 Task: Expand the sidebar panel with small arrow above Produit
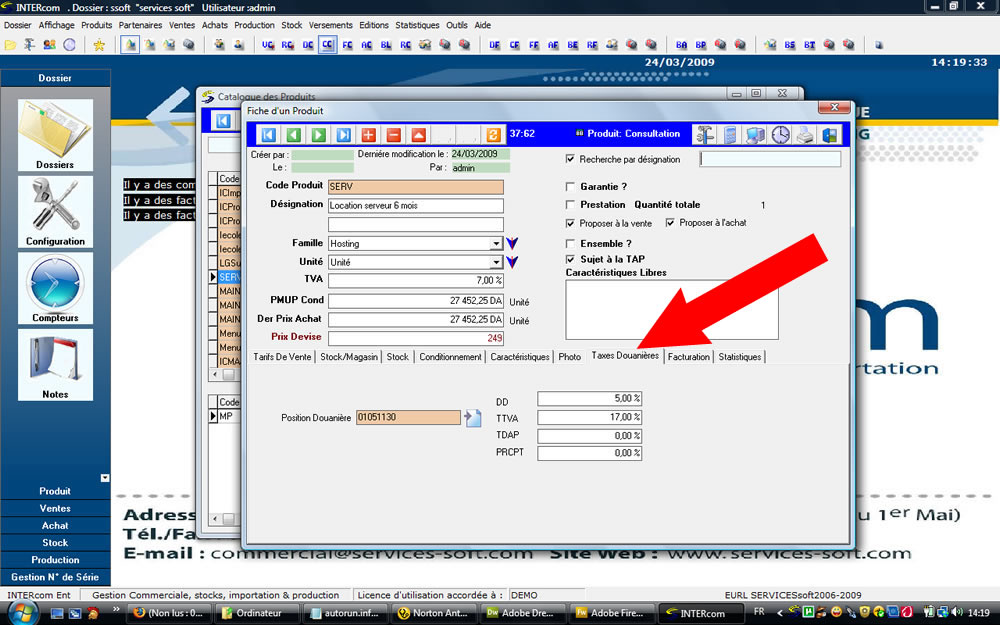pos(105,478)
